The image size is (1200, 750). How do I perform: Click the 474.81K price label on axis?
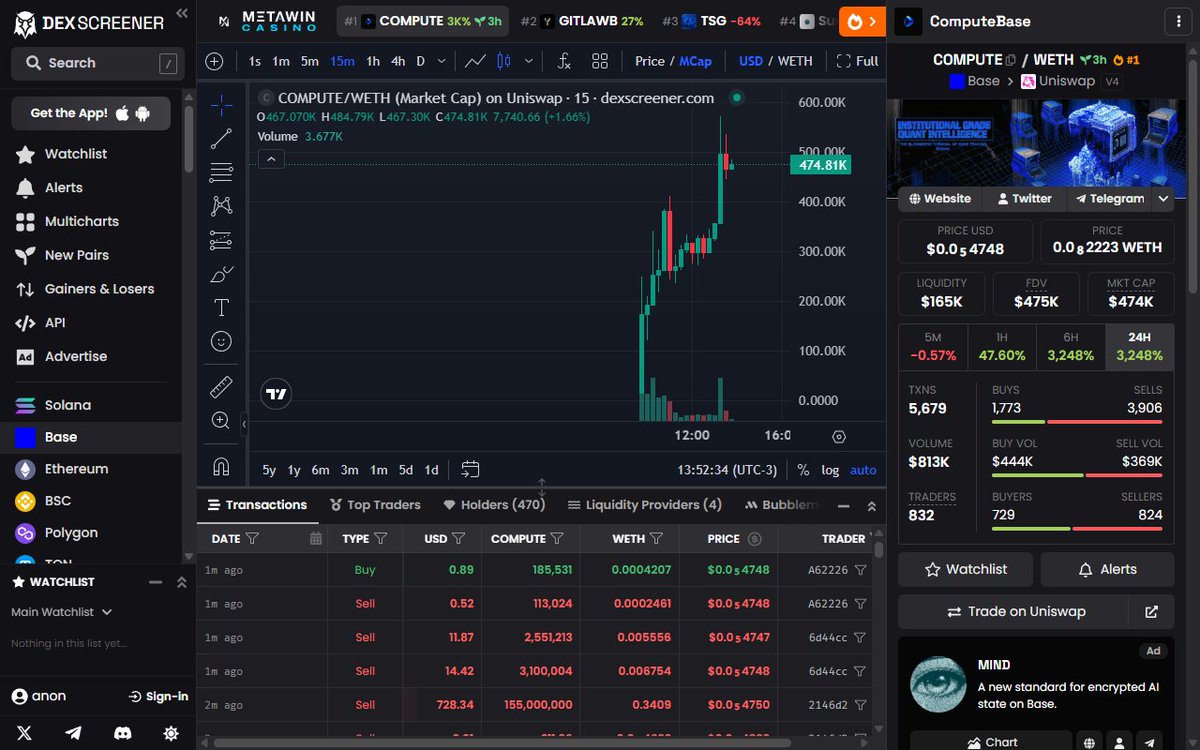click(x=820, y=165)
